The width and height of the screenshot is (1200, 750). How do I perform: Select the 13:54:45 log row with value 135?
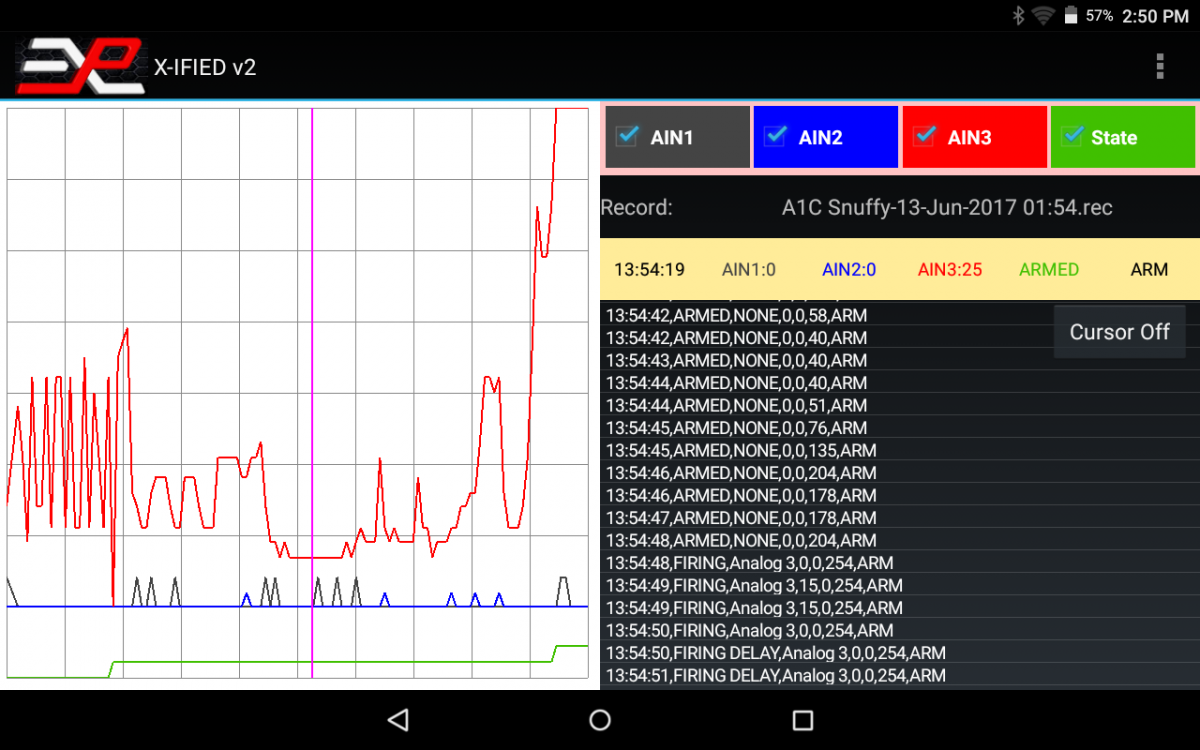coord(741,450)
